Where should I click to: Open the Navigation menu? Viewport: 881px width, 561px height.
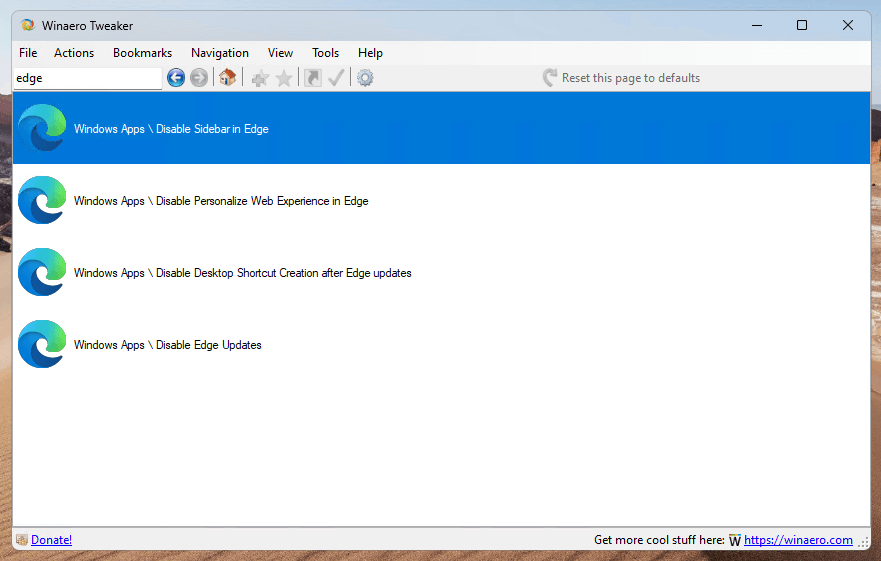pyautogui.click(x=220, y=53)
